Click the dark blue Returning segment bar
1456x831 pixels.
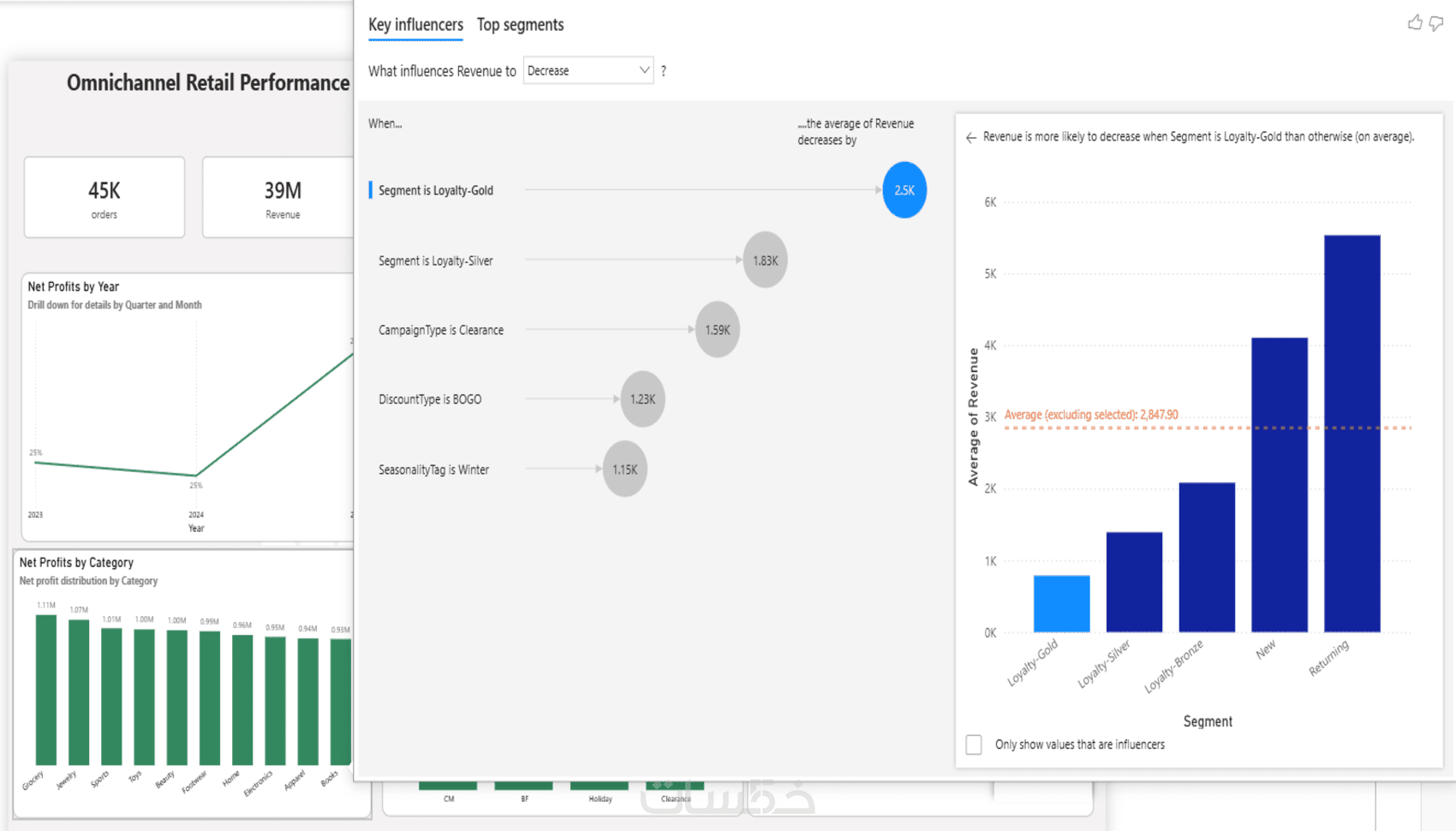click(x=1352, y=433)
